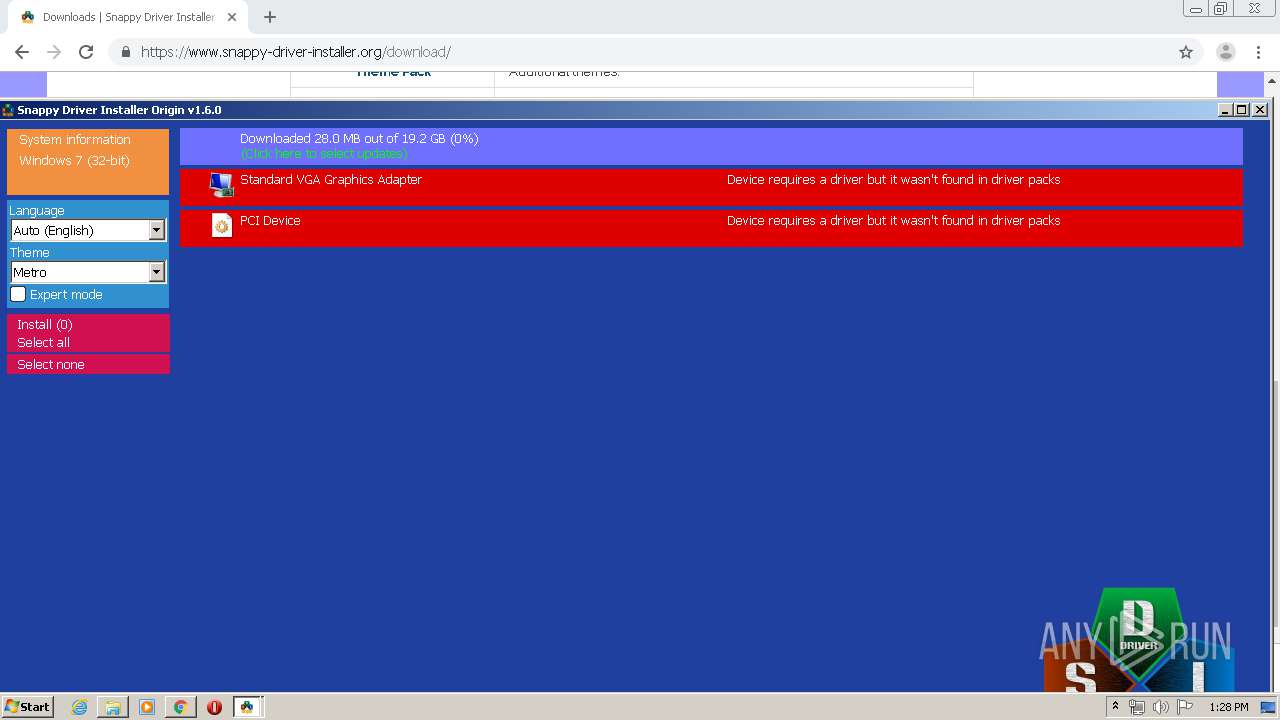Select the Standard VGA Graphics Adapter row
Viewport: 1280px width, 720px height.
tap(711, 186)
